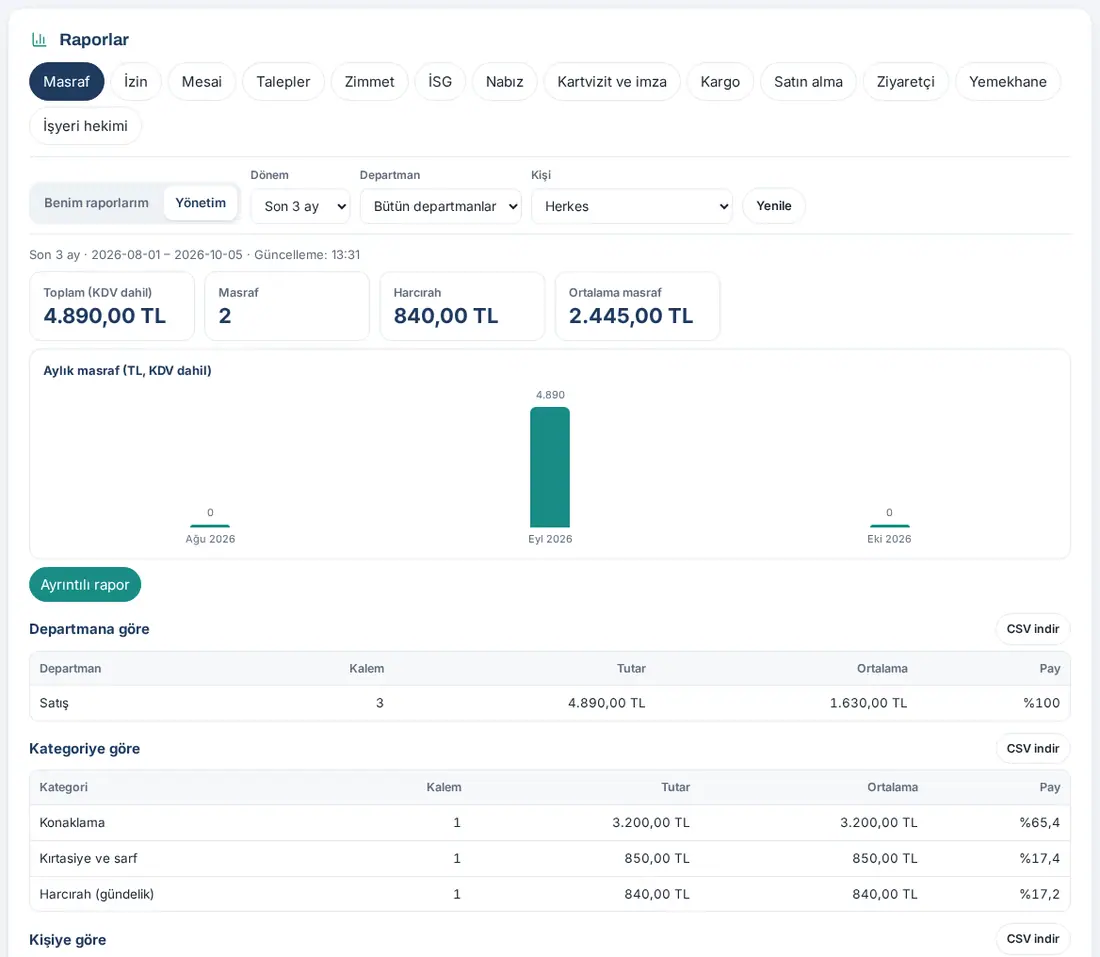
Task: Switch to İşyeri hekimi tab
Action: pyautogui.click(x=85, y=126)
